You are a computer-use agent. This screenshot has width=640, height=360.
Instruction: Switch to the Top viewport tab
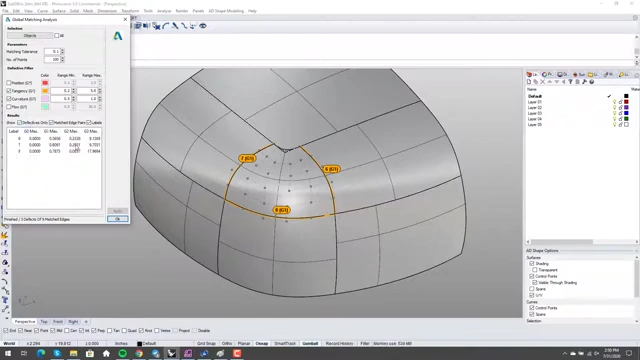[44, 322]
